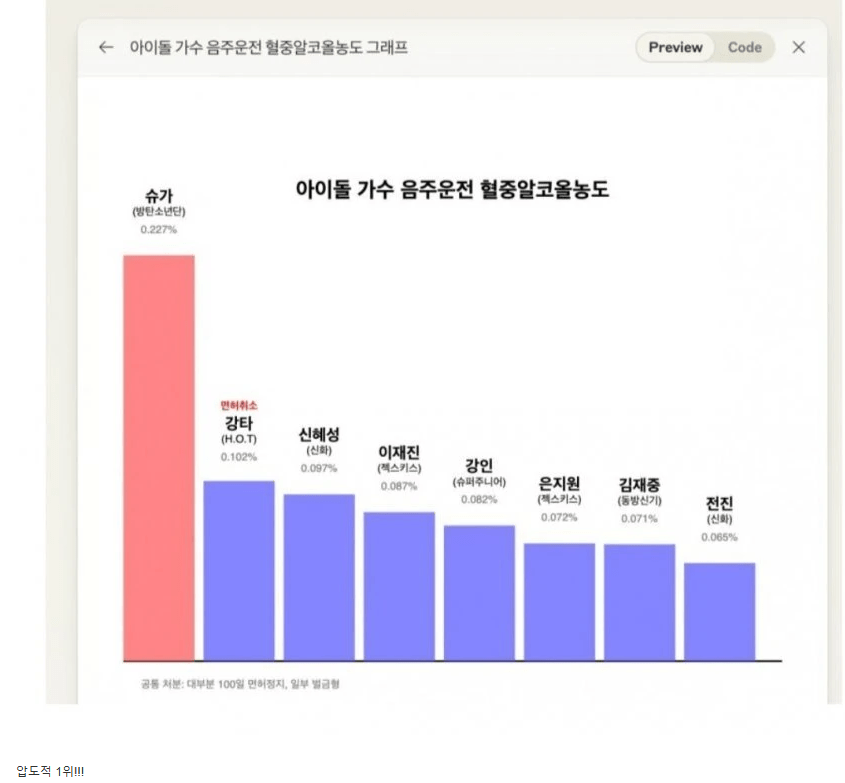845x783 pixels.
Task: Select the 0.227% value label
Action: (159, 230)
